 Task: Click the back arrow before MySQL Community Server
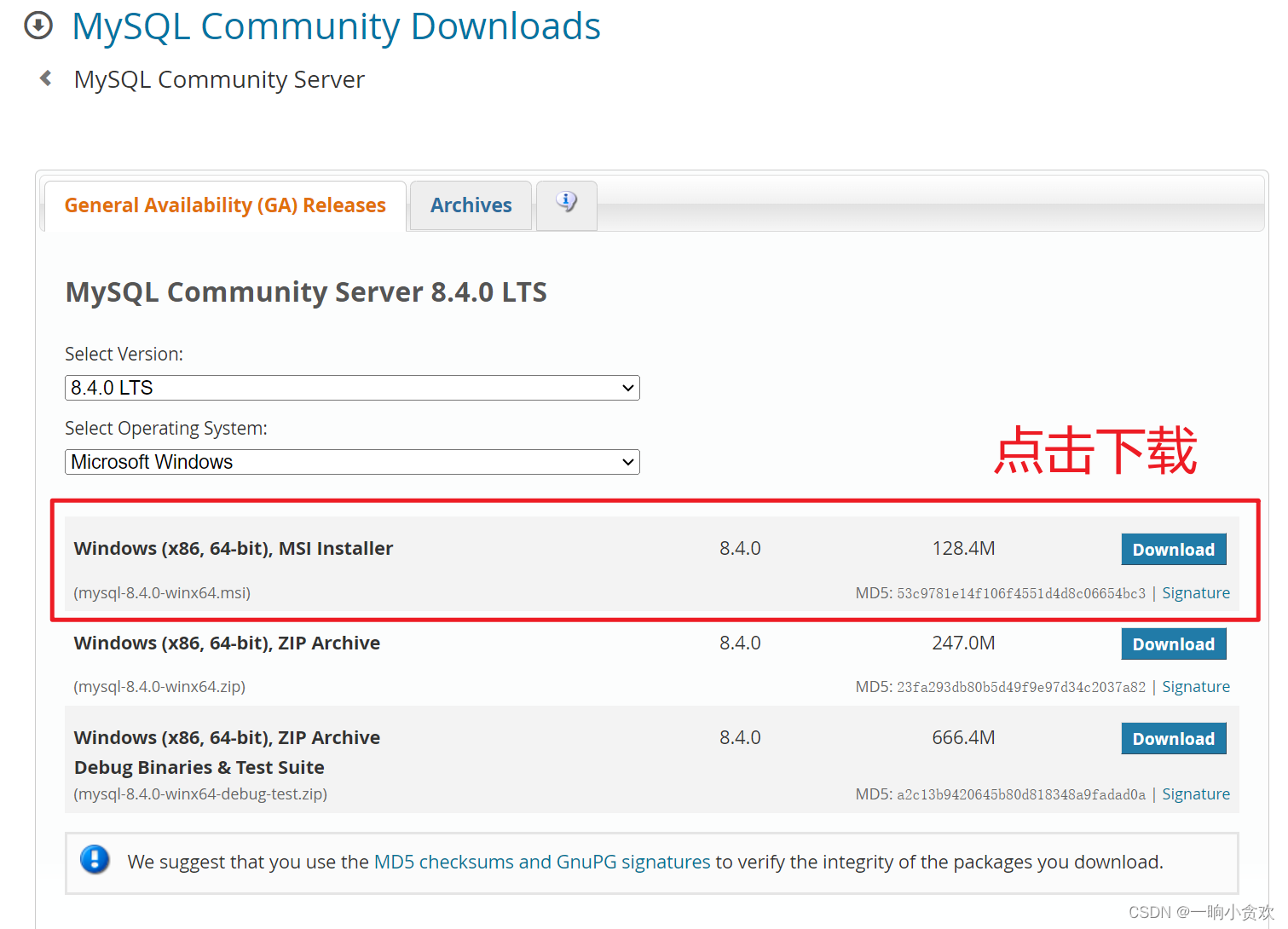46,78
